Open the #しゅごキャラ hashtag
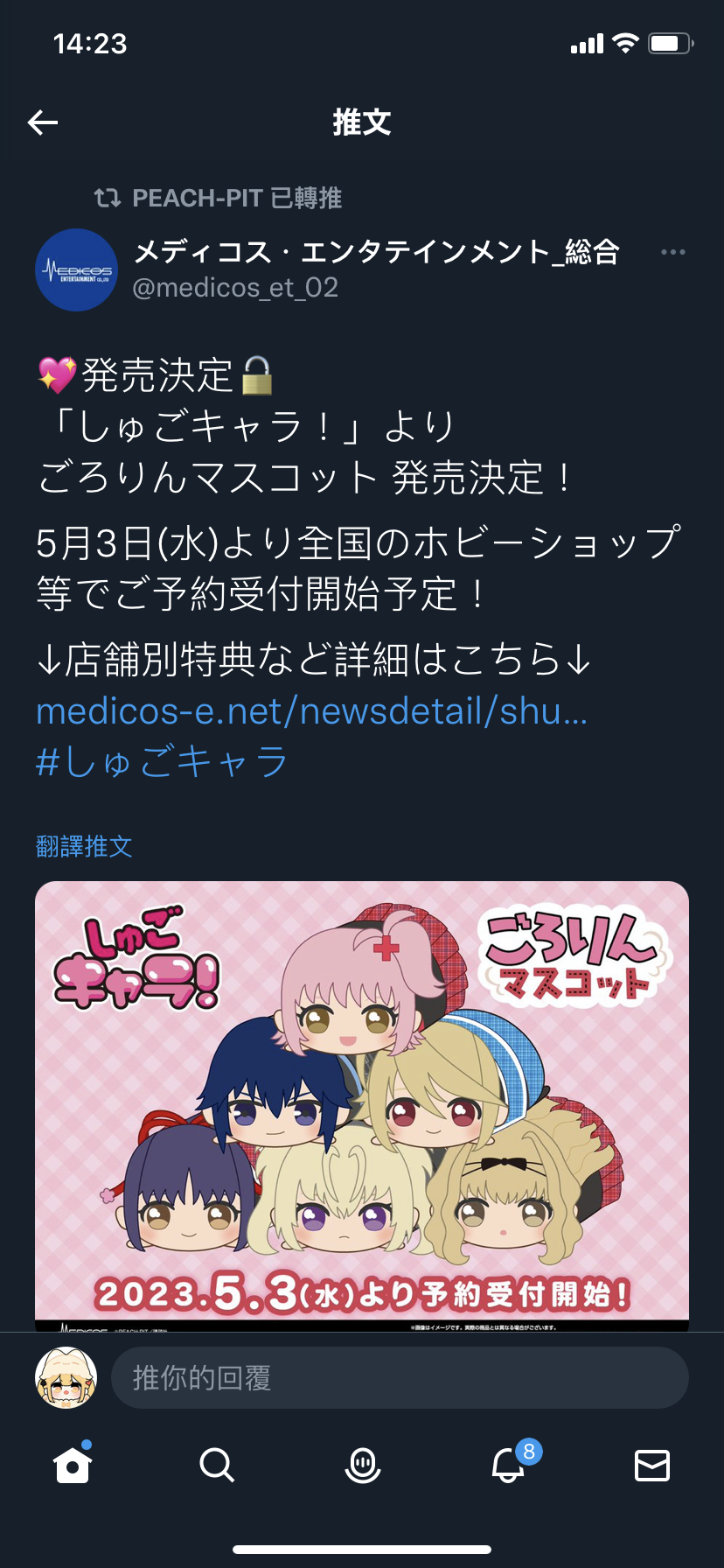 (x=162, y=762)
